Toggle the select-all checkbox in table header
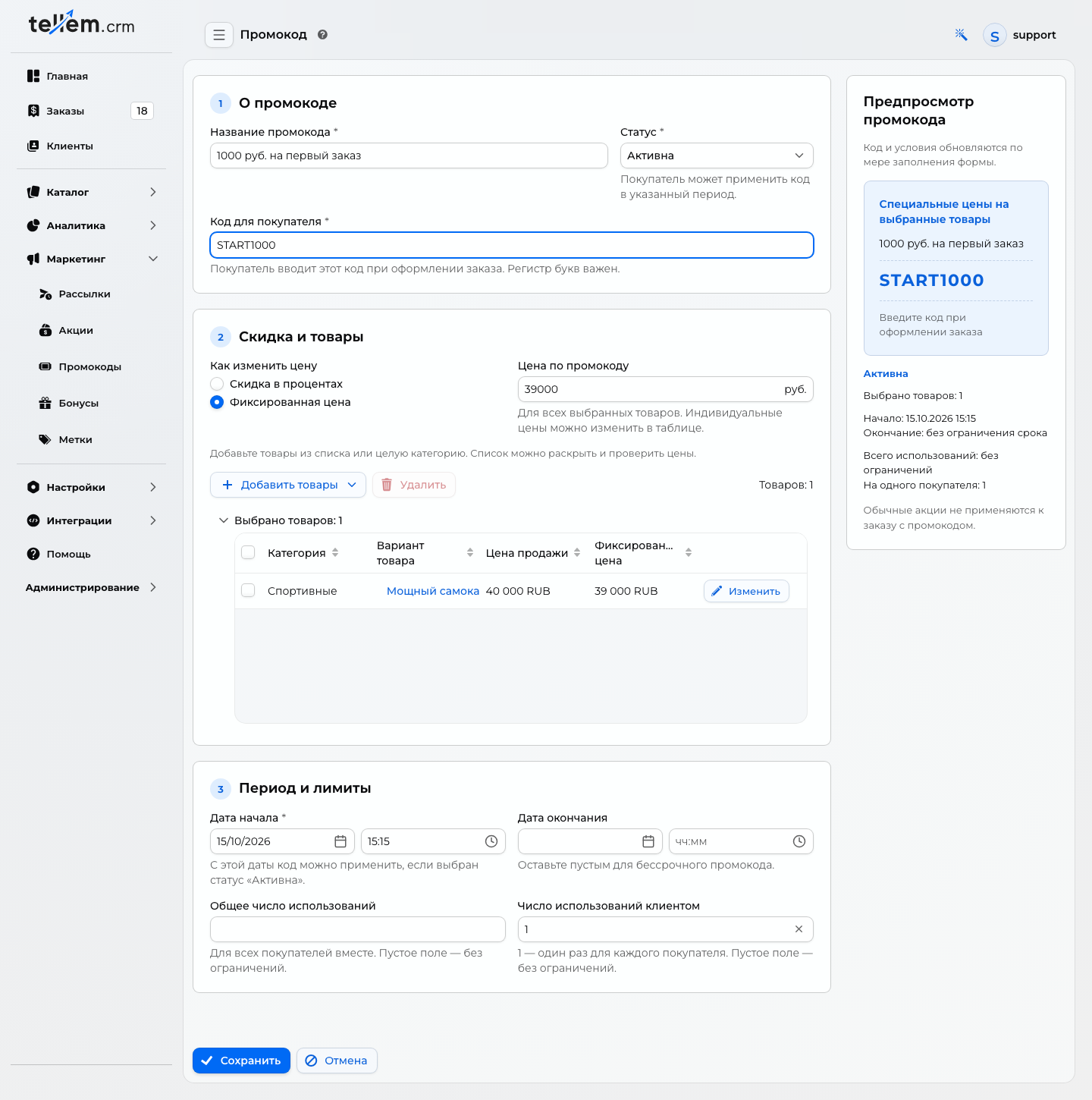Image resolution: width=1092 pixels, height=1100 pixels. [x=248, y=552]
